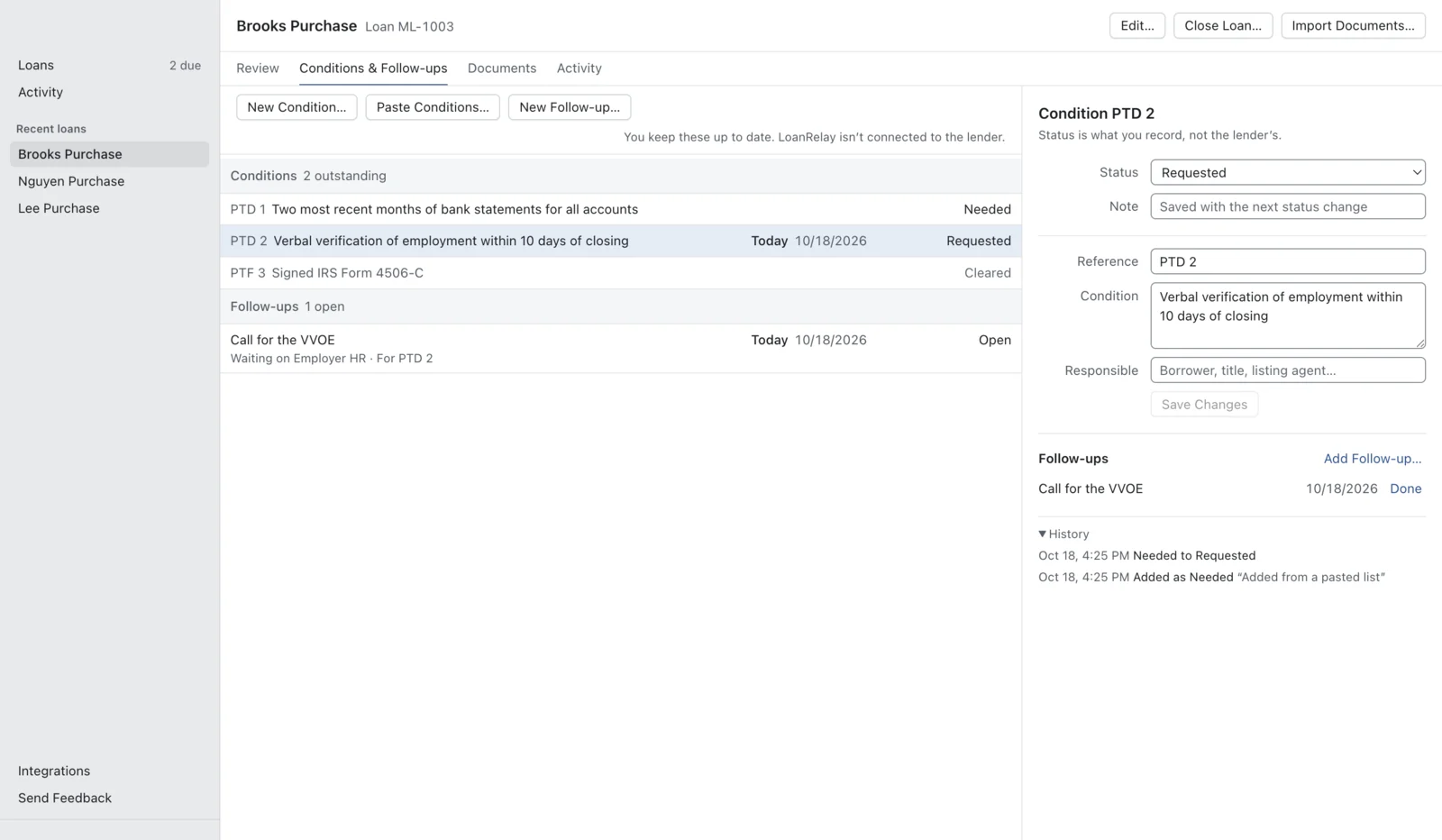Click the Added as Needed history entry
Screen dimensions: 1442x840
tap(1211, 577)
